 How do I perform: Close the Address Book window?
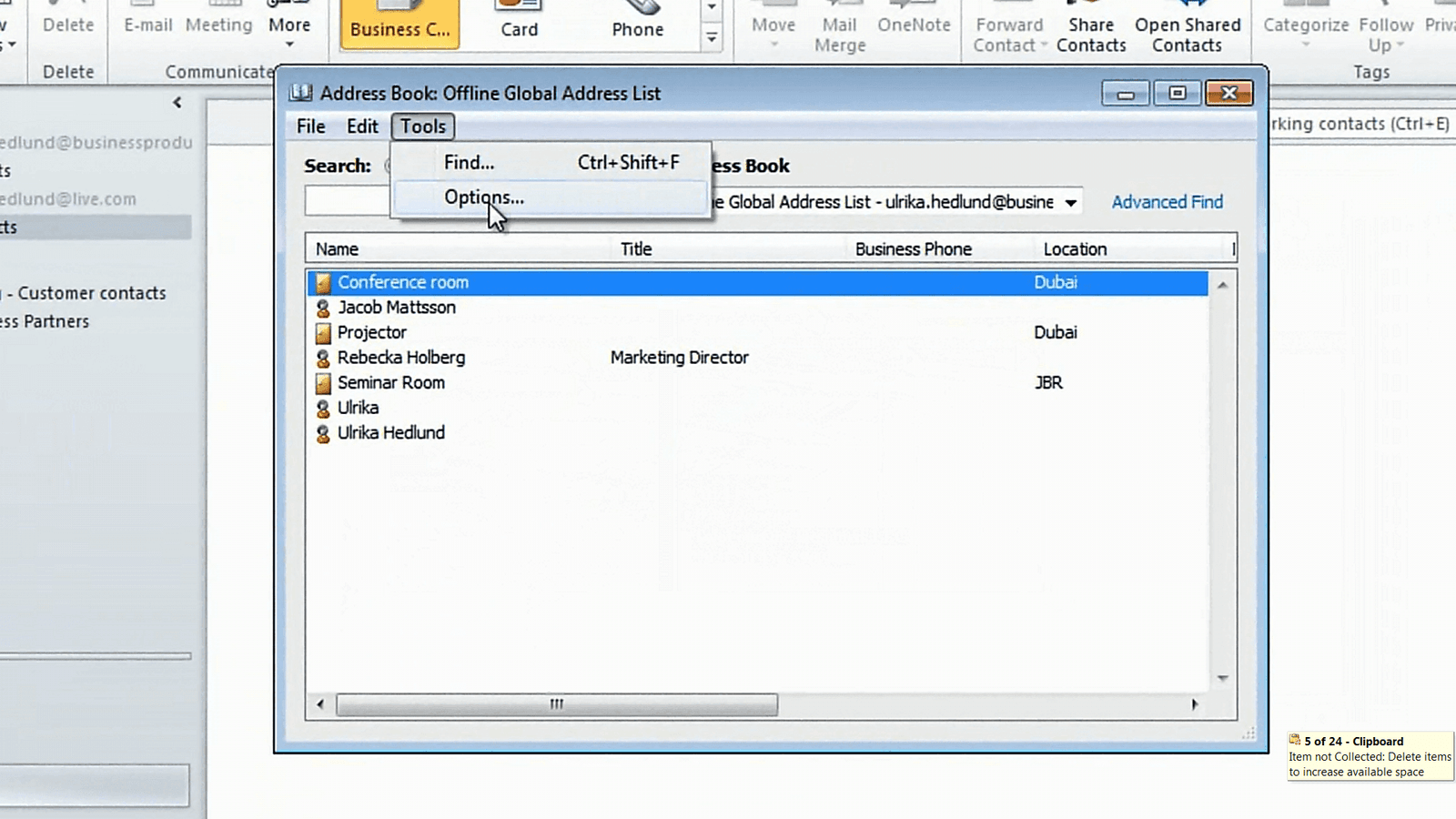pos(1229,93)
